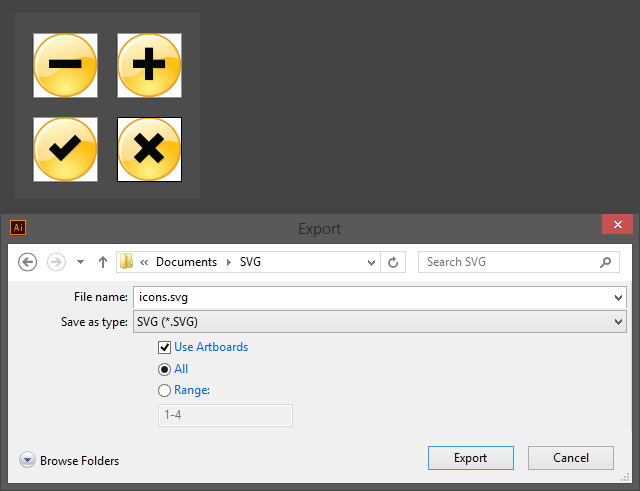Select the All artboards radio button
The width and height of the screenshot is (640, 491).
165,369
